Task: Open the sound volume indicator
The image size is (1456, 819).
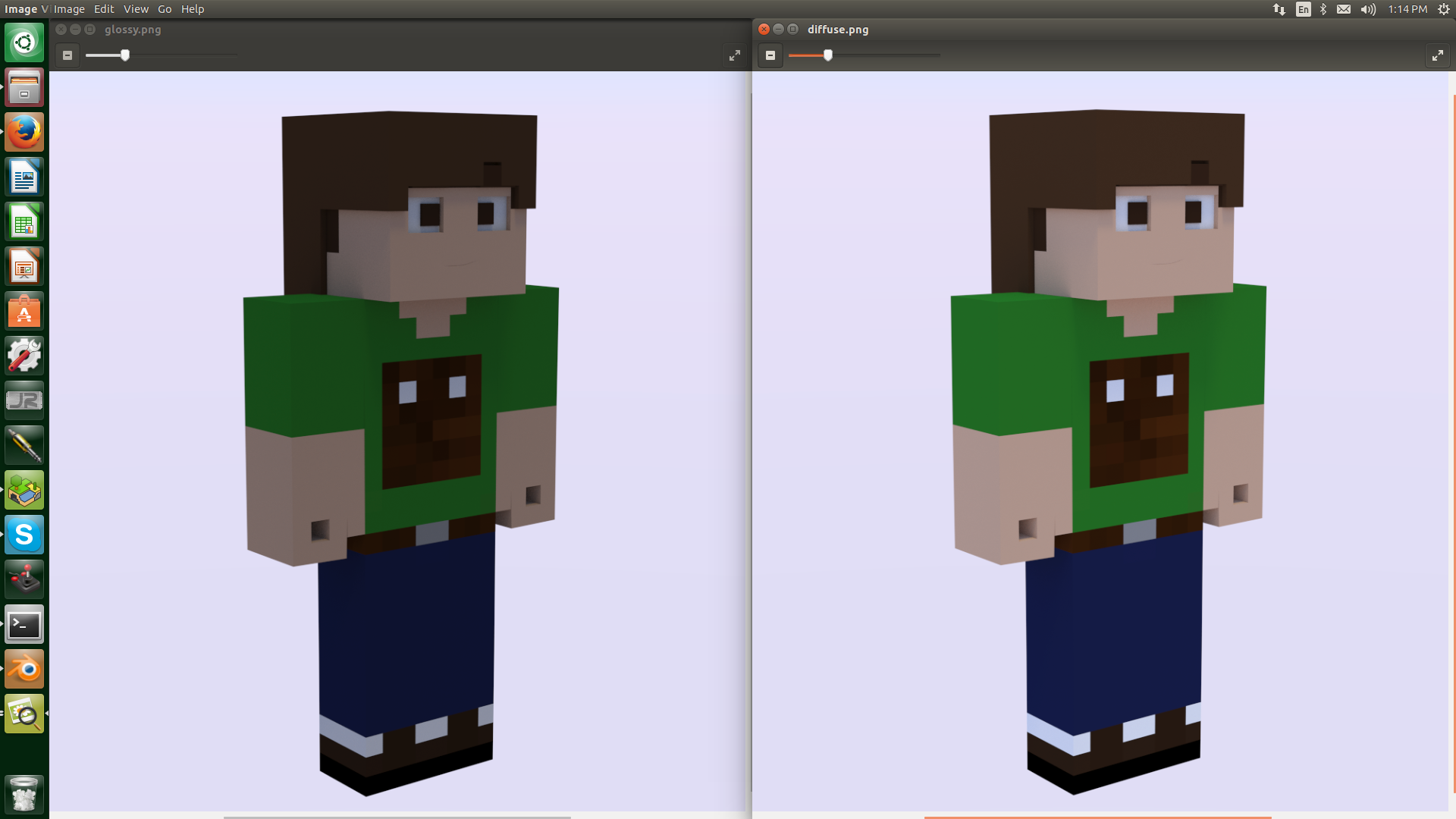Action: (1368, 9)
